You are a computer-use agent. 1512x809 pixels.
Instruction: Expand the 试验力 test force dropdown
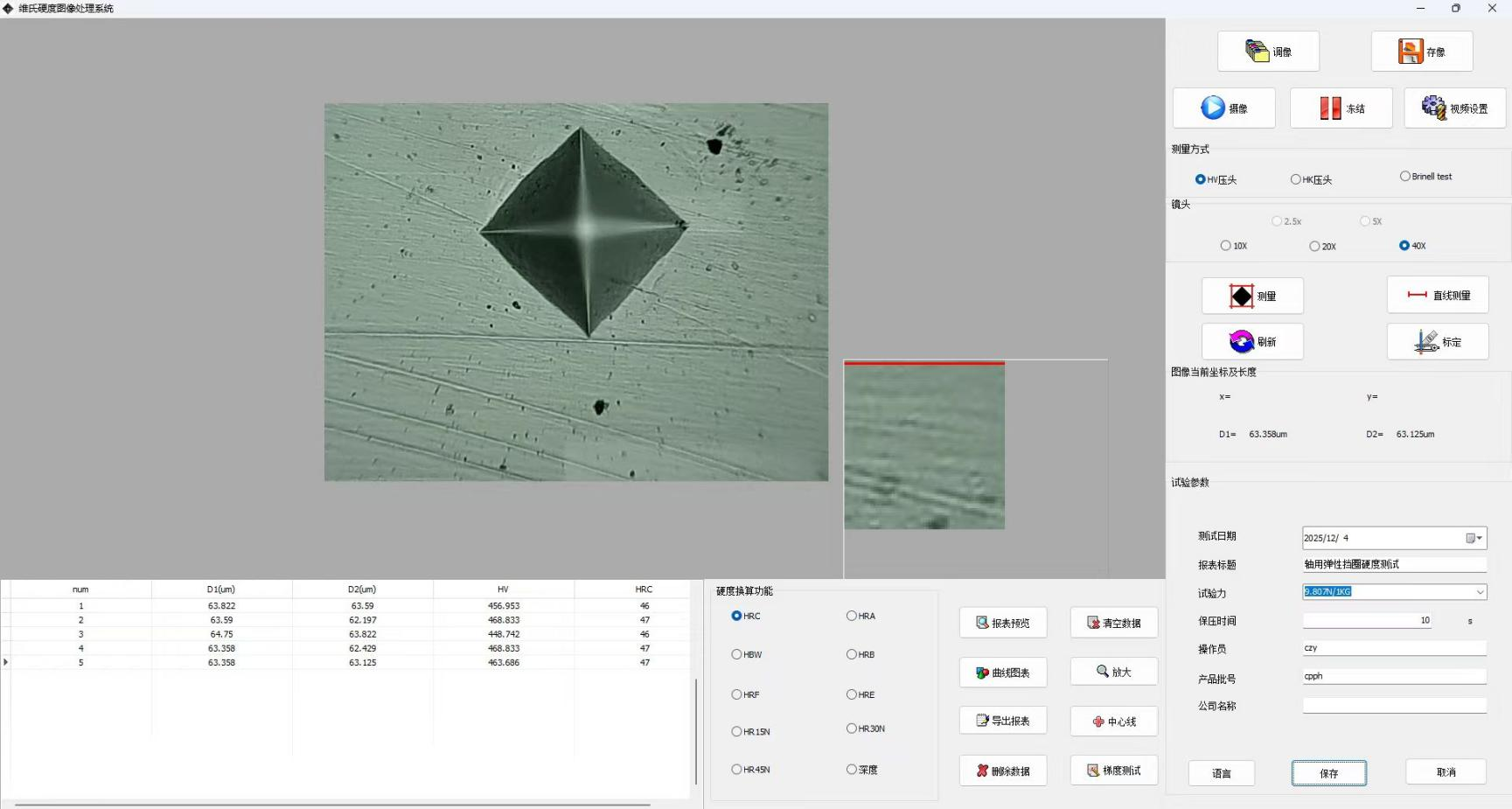1480,592
